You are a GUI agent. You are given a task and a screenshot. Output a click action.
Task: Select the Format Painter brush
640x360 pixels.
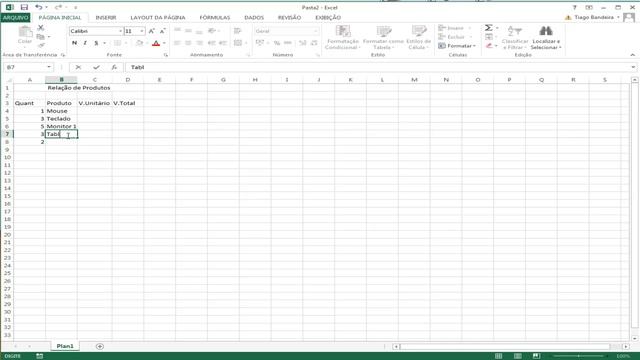[41, 45]
